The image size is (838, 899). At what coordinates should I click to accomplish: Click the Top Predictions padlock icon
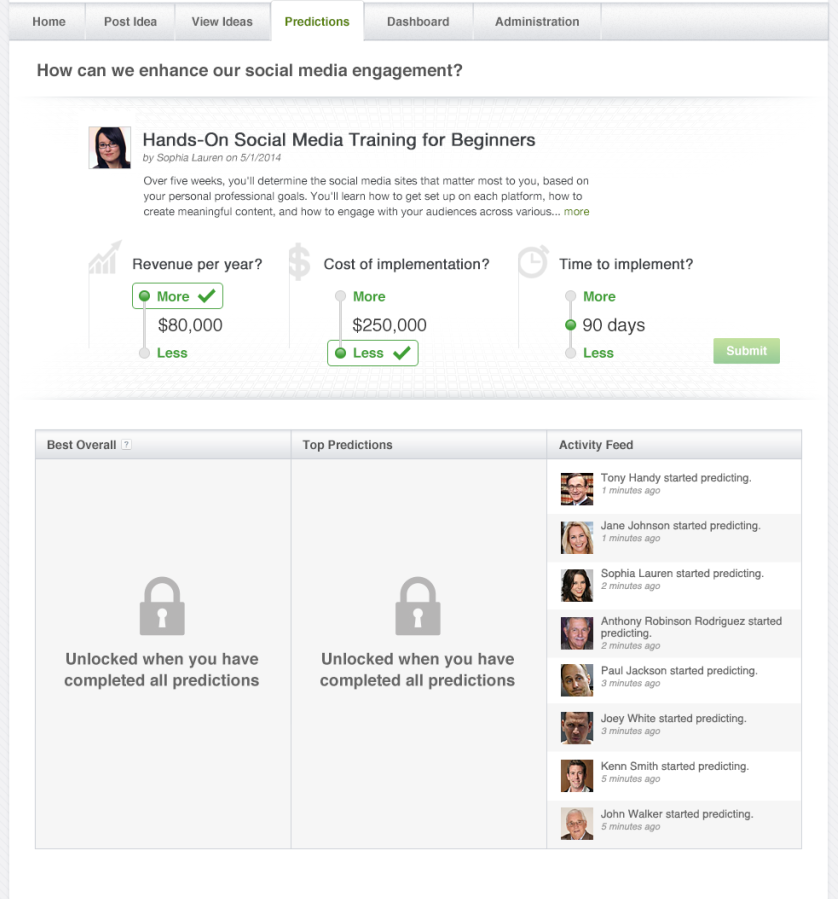click(x=418, y=607)
